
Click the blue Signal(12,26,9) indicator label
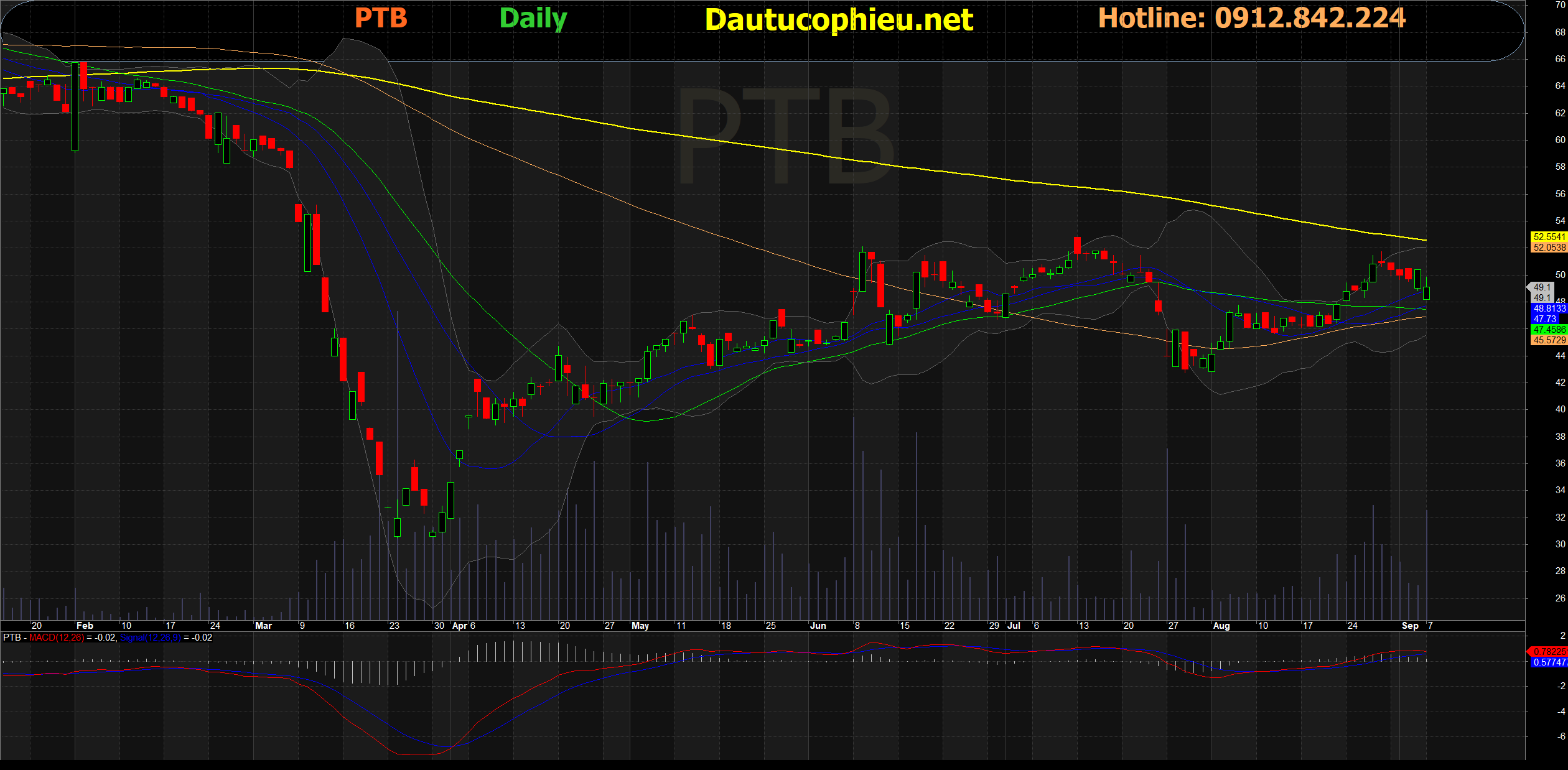click(150, 638)
